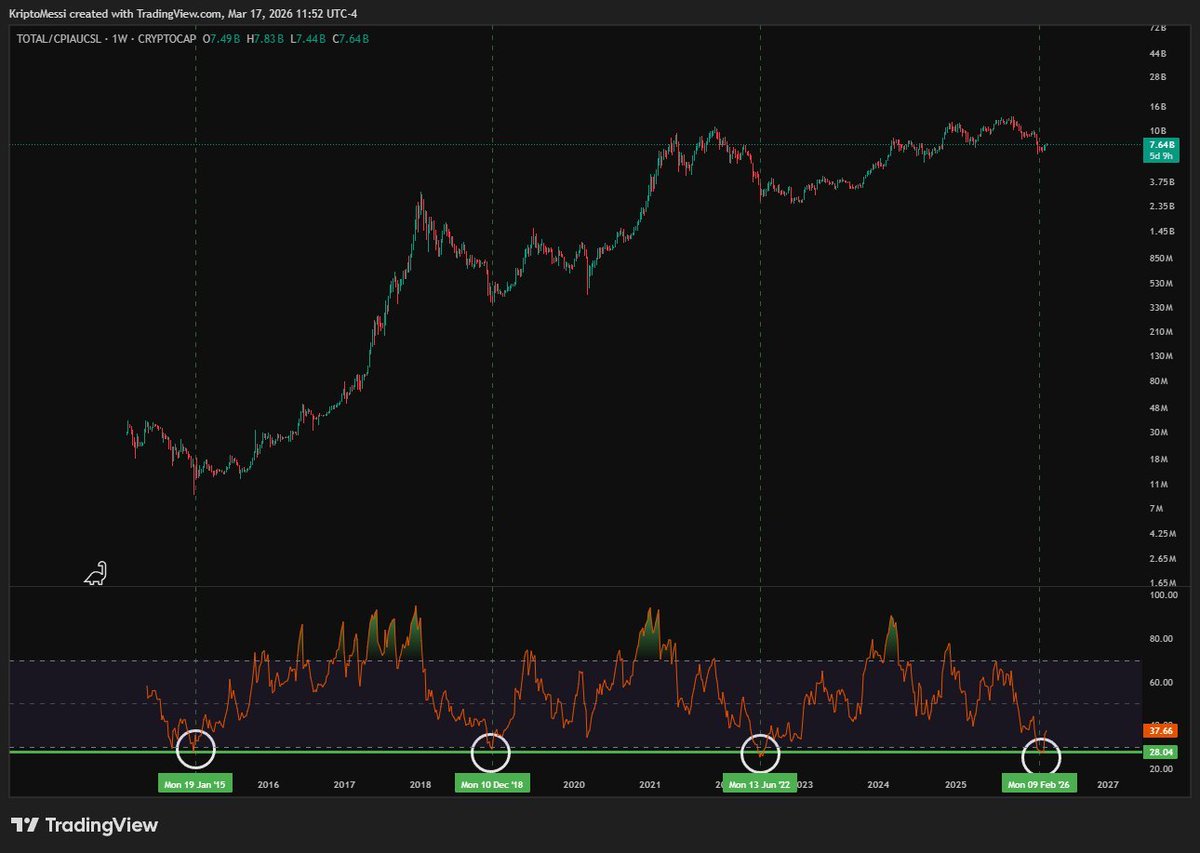
Task: Select the date marker Mon 09 Feb '26
Action: [1040, 785]
